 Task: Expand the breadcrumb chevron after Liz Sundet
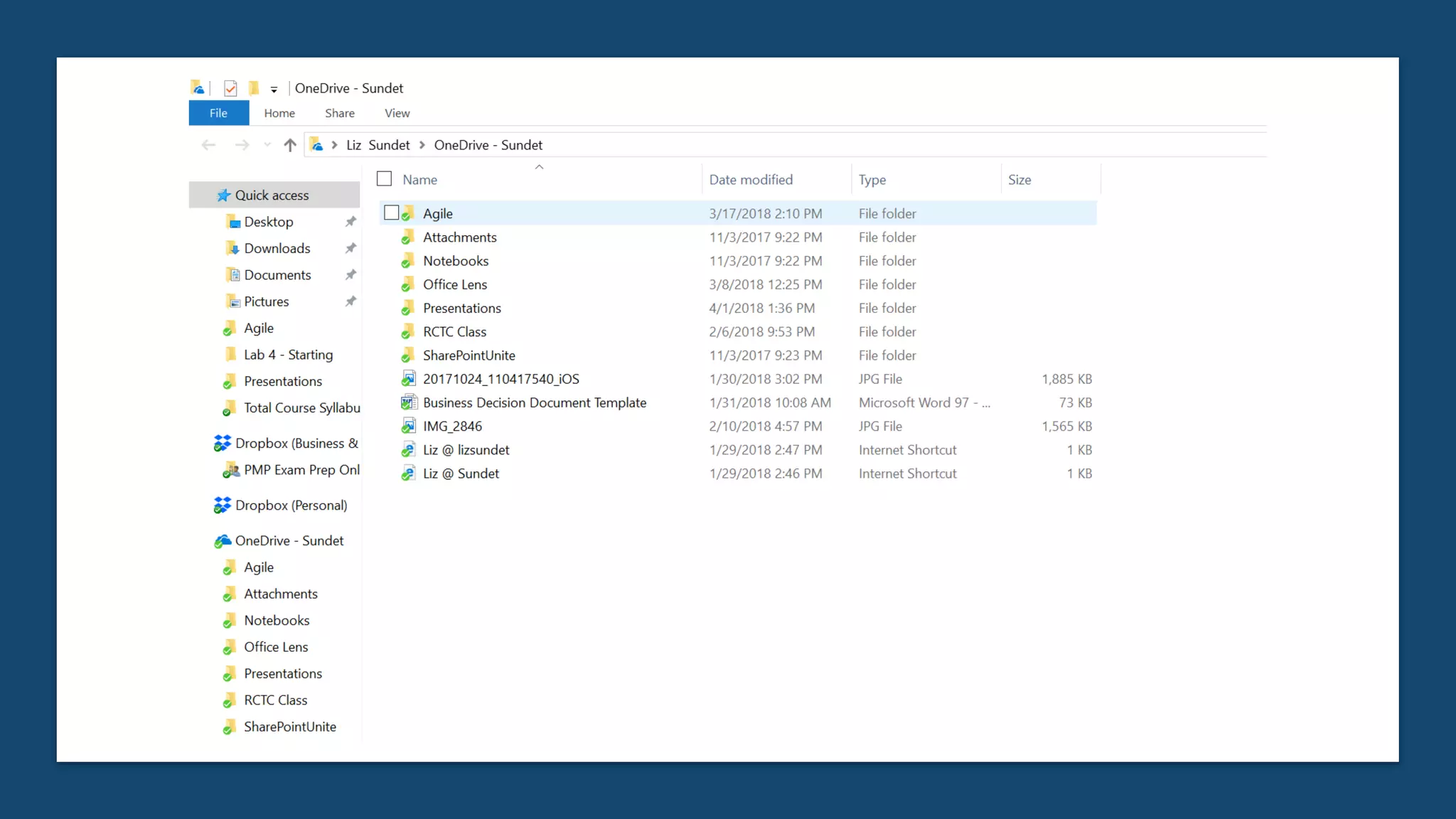point(422,145)
